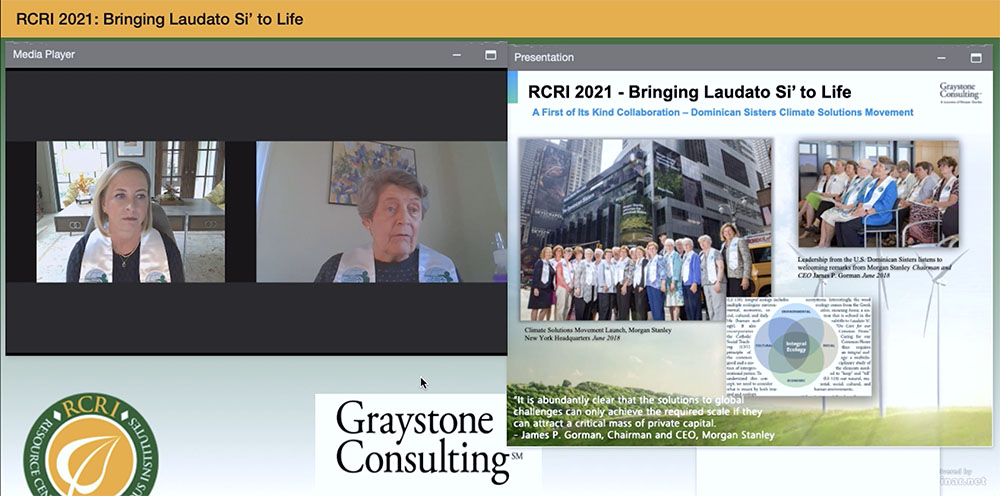Screen dimensions: 1000x496
Task: Click the Media Player panel title
Action: pyautogui.click(x=44, y=55)
